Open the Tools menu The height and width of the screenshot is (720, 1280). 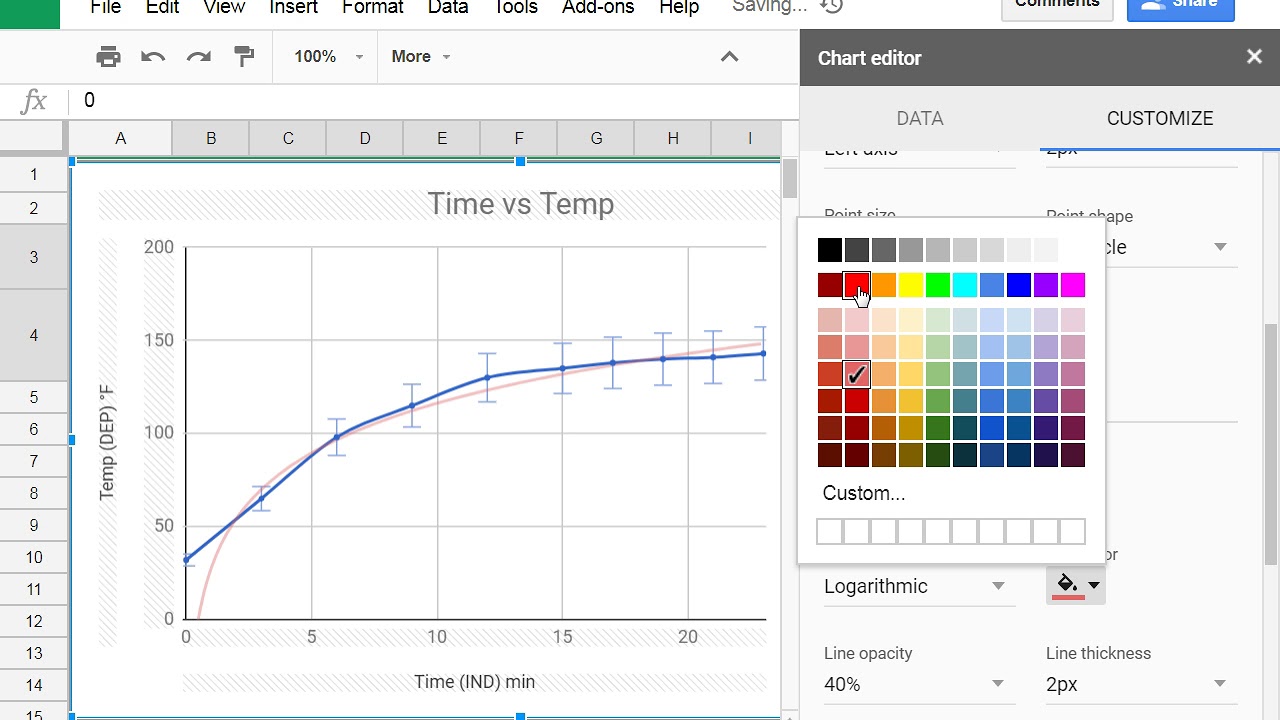[x=515, y=8]
